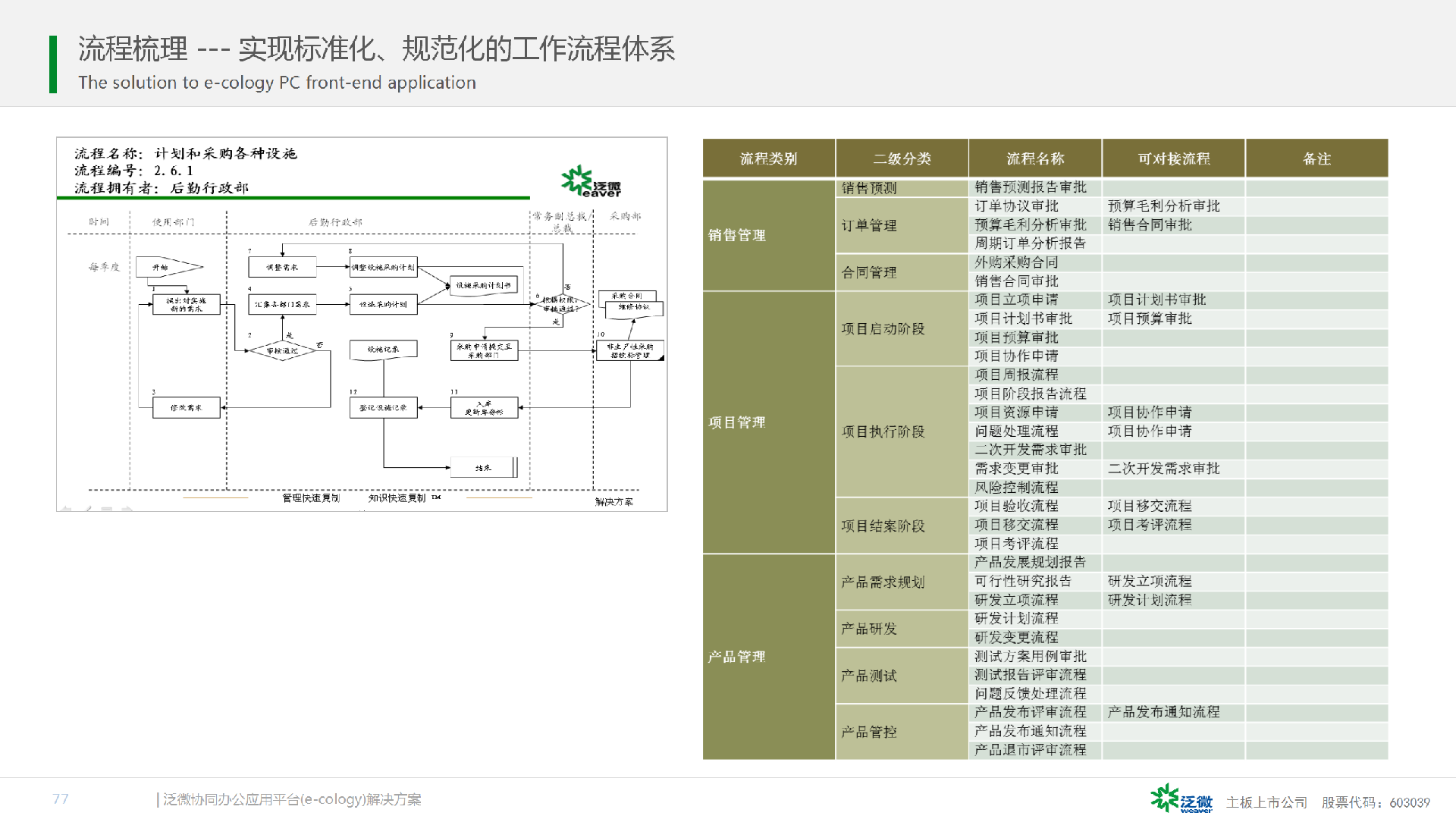Select the 订单协议审批 row
Screen dimensions: 1456x819
click(x=1178, y=206)
